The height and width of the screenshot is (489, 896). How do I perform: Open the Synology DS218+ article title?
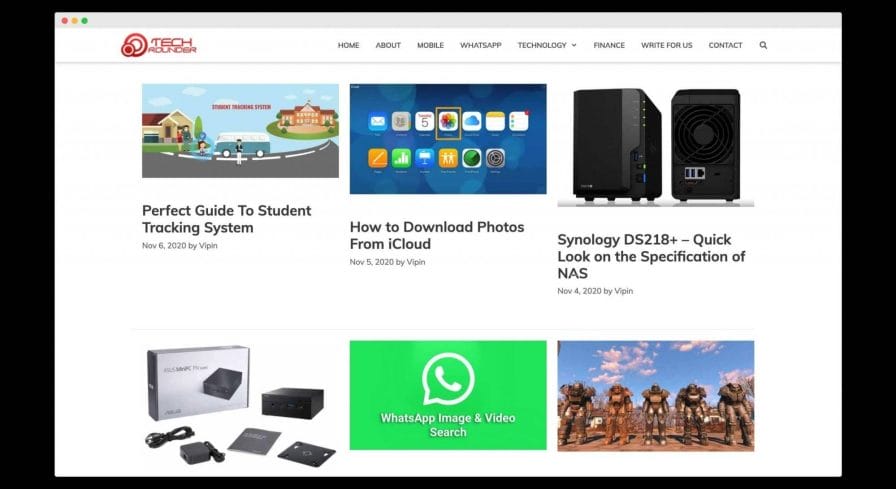point(651,256)
